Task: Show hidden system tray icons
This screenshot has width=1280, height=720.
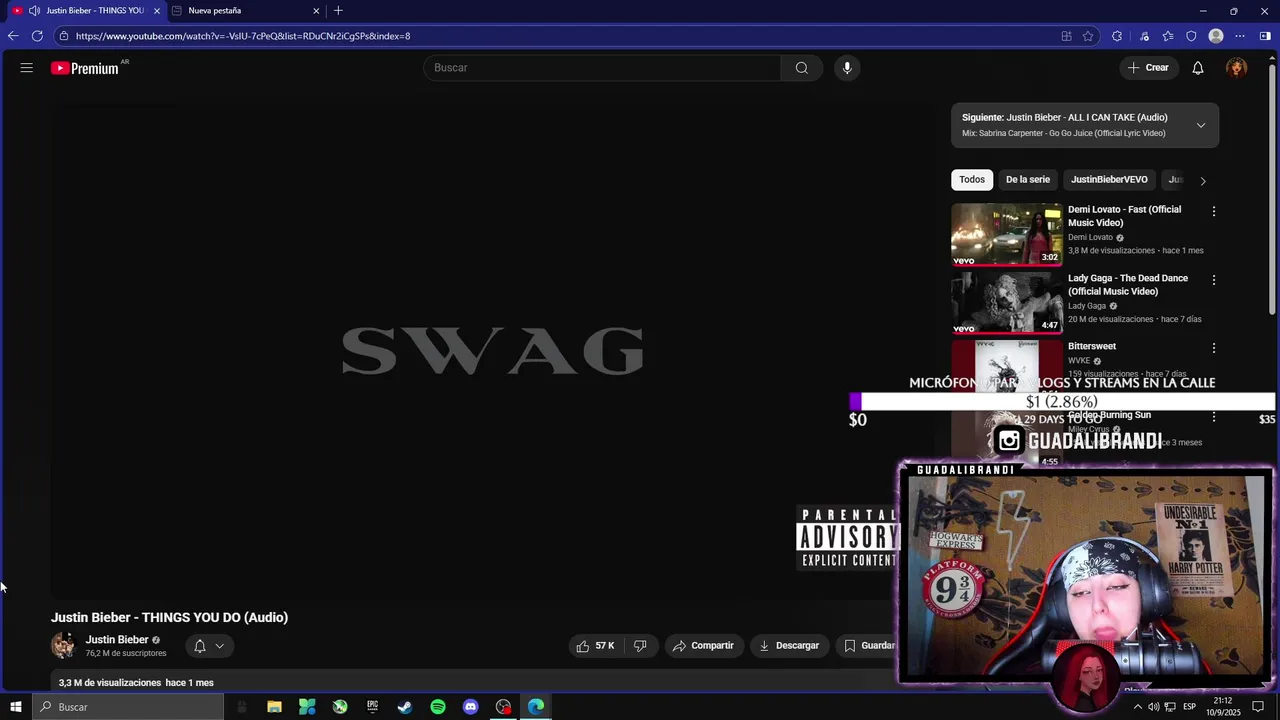Action: tap(1137, 707)
